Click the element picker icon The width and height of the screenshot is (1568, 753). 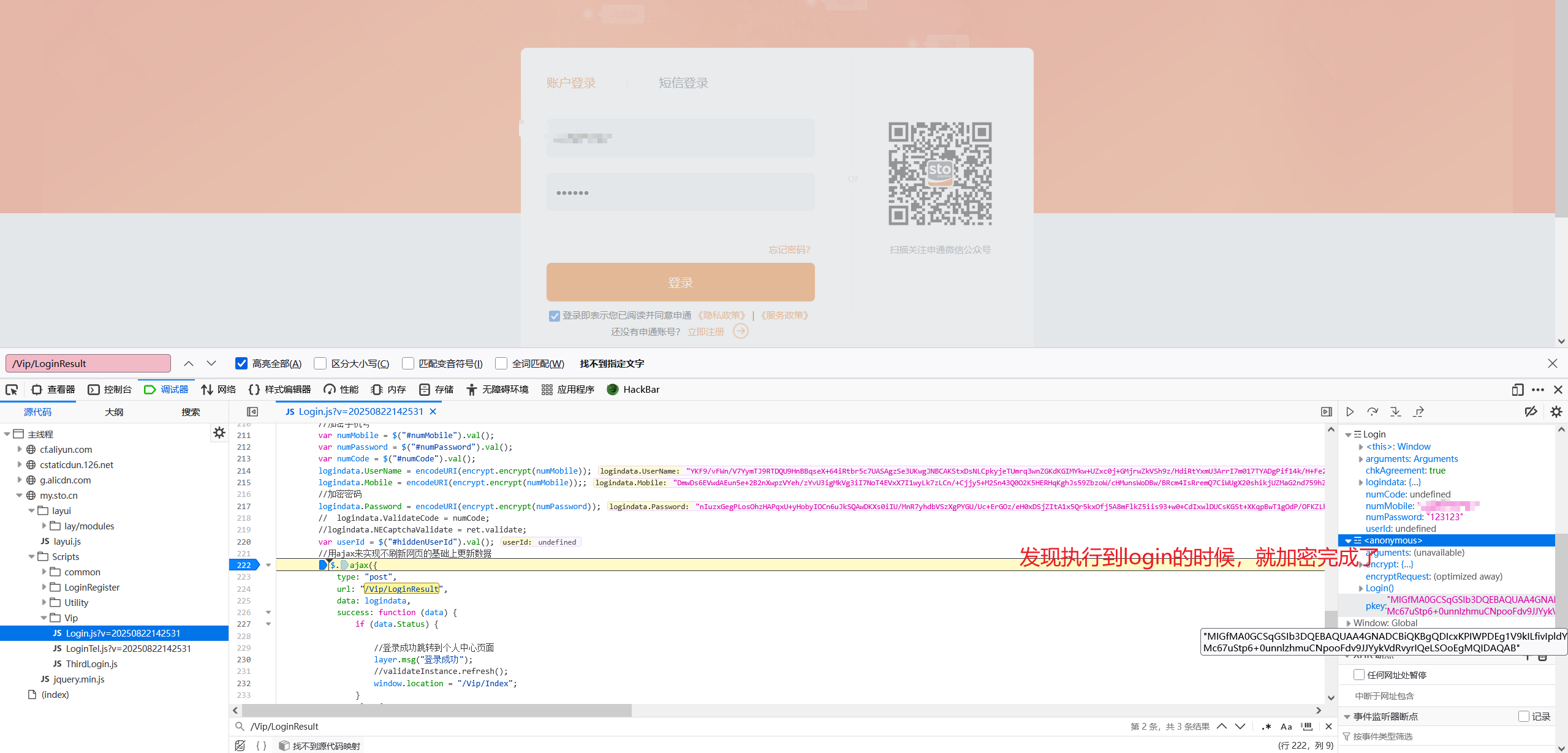[x=12, y=390]
